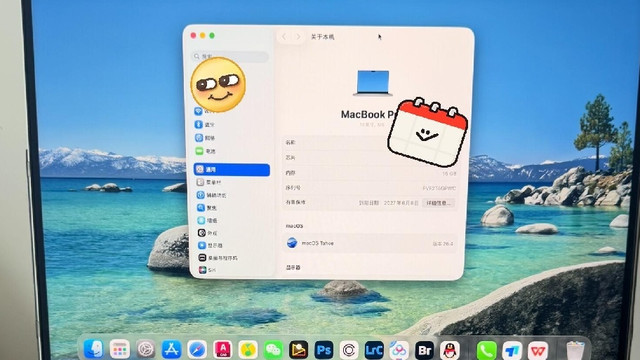Click the 内存 memory row showing 16 GB
The height and width of the screenshot is (360, 640).
[x=370, y=173]
